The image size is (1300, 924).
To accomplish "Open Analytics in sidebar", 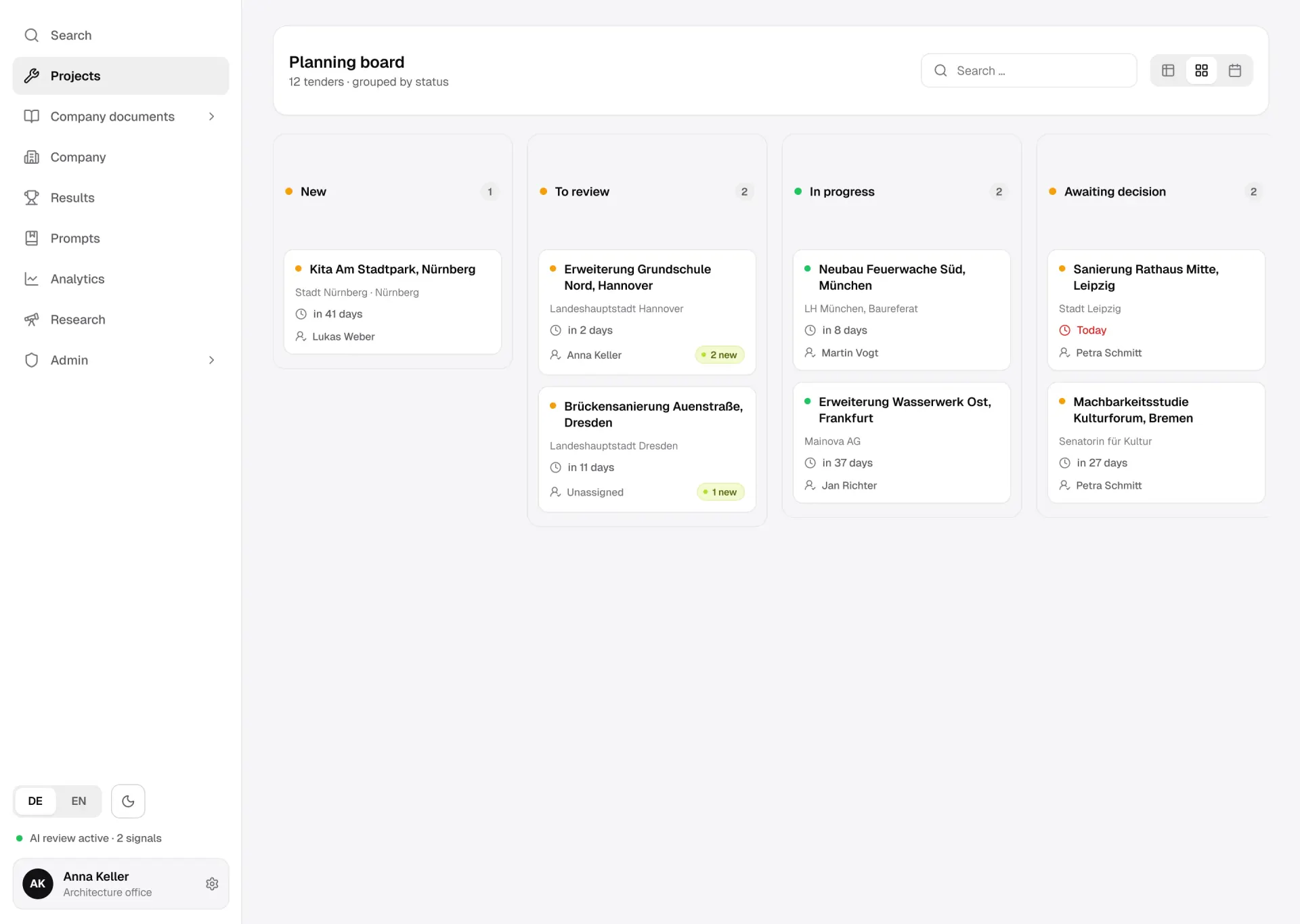I will 121,279.
